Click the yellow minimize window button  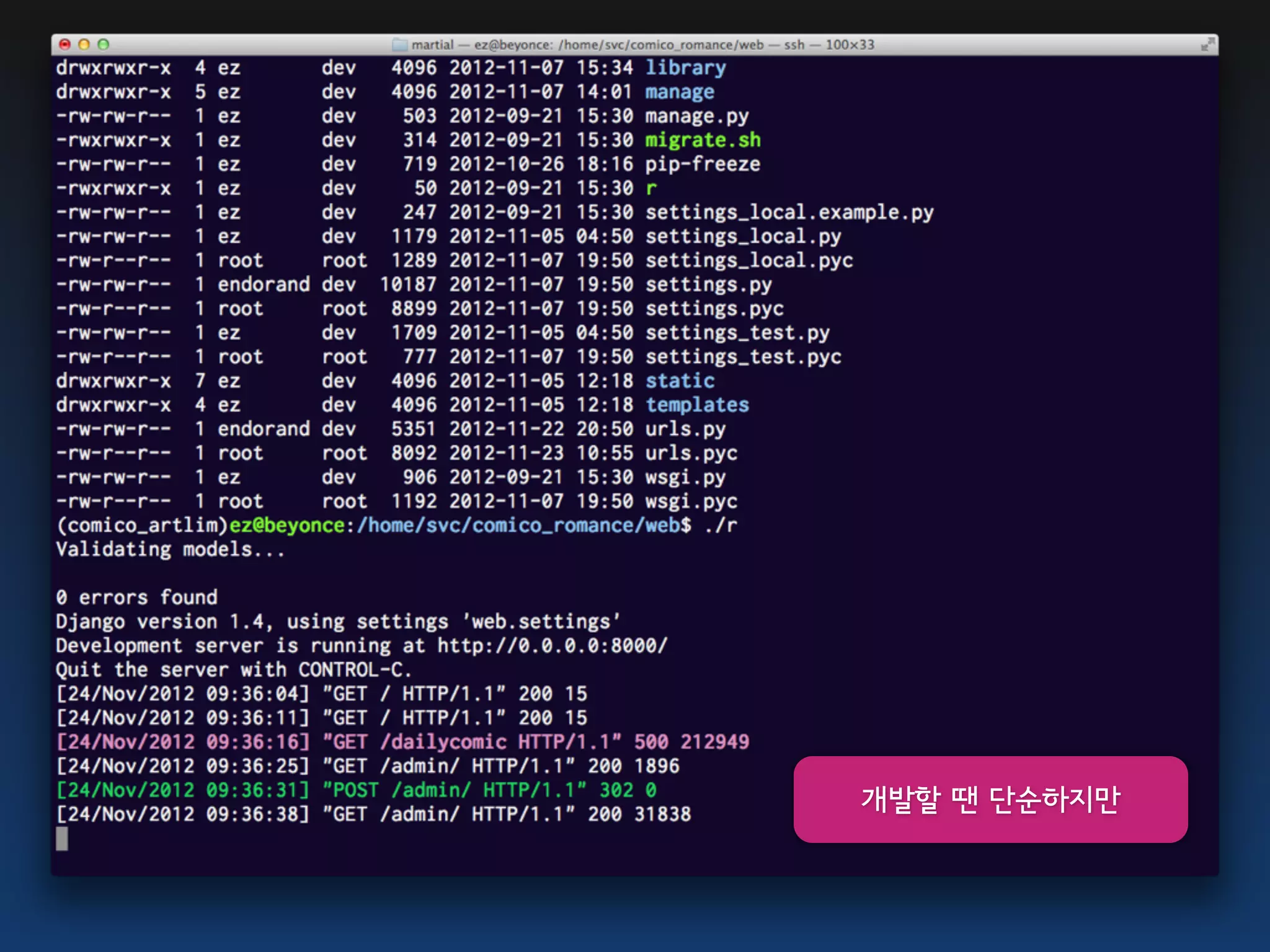pos(84,44)
